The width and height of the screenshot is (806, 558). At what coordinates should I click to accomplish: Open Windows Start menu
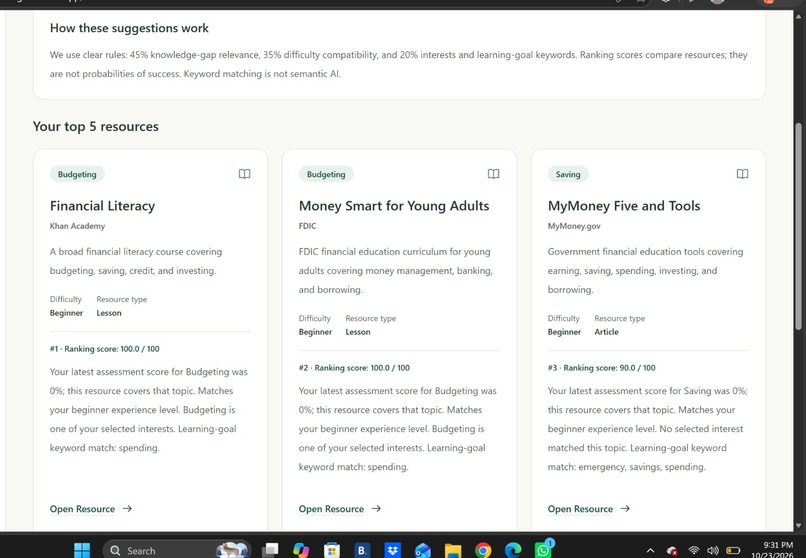coord(82,550)
